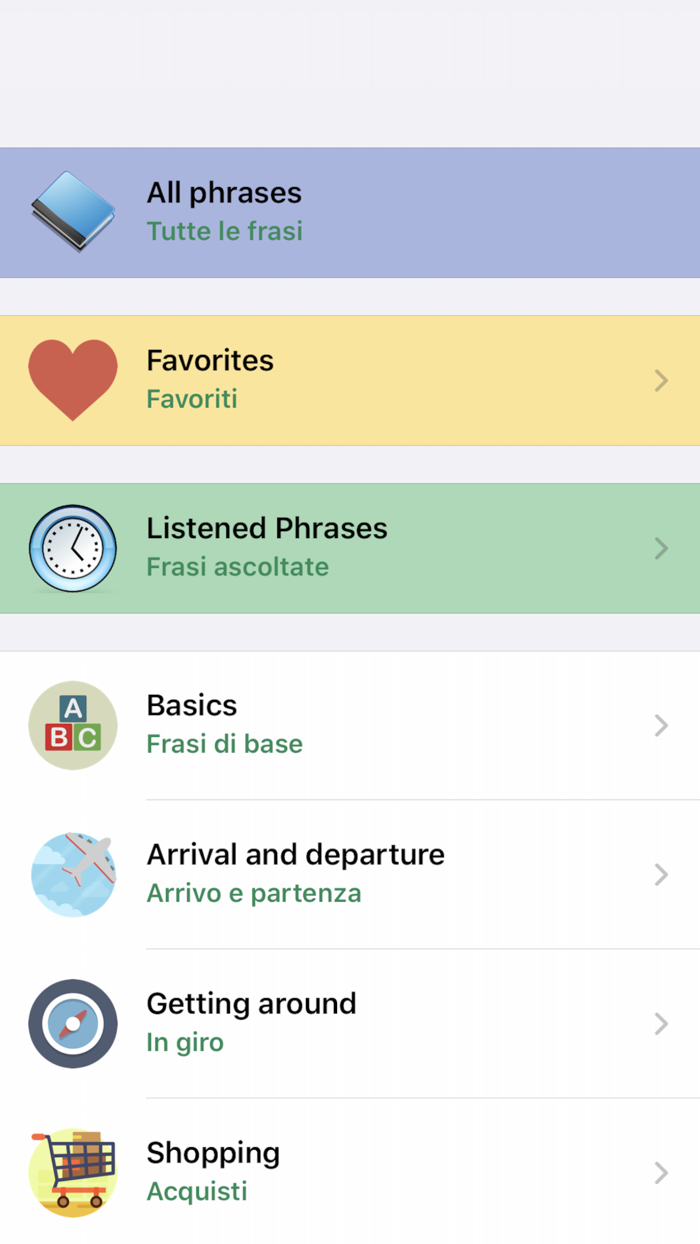Expand the Basics category chevron

point(660,725)
